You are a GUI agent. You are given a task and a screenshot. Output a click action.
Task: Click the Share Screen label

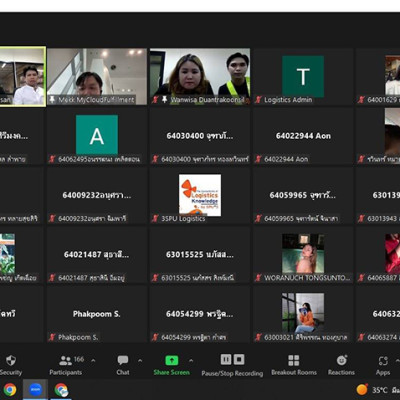(172, 372)
